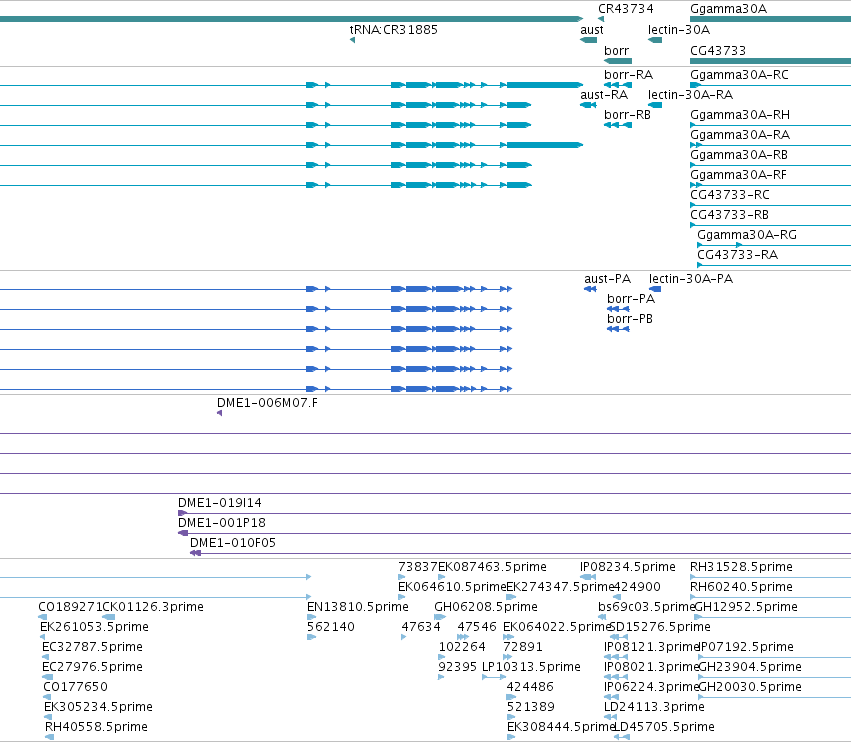
Task: Select the 424486 feature label
Action: 530,687
